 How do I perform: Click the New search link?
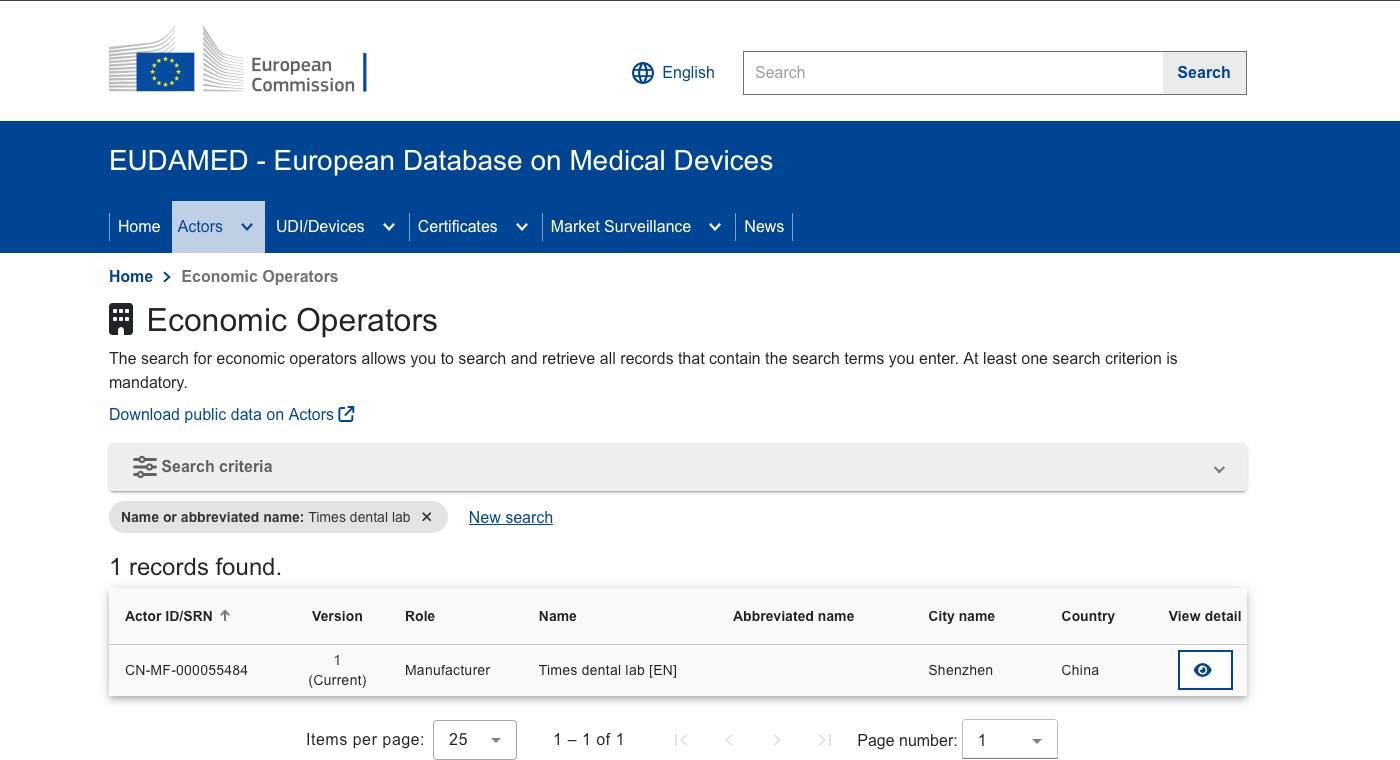(x=511, y=517)
